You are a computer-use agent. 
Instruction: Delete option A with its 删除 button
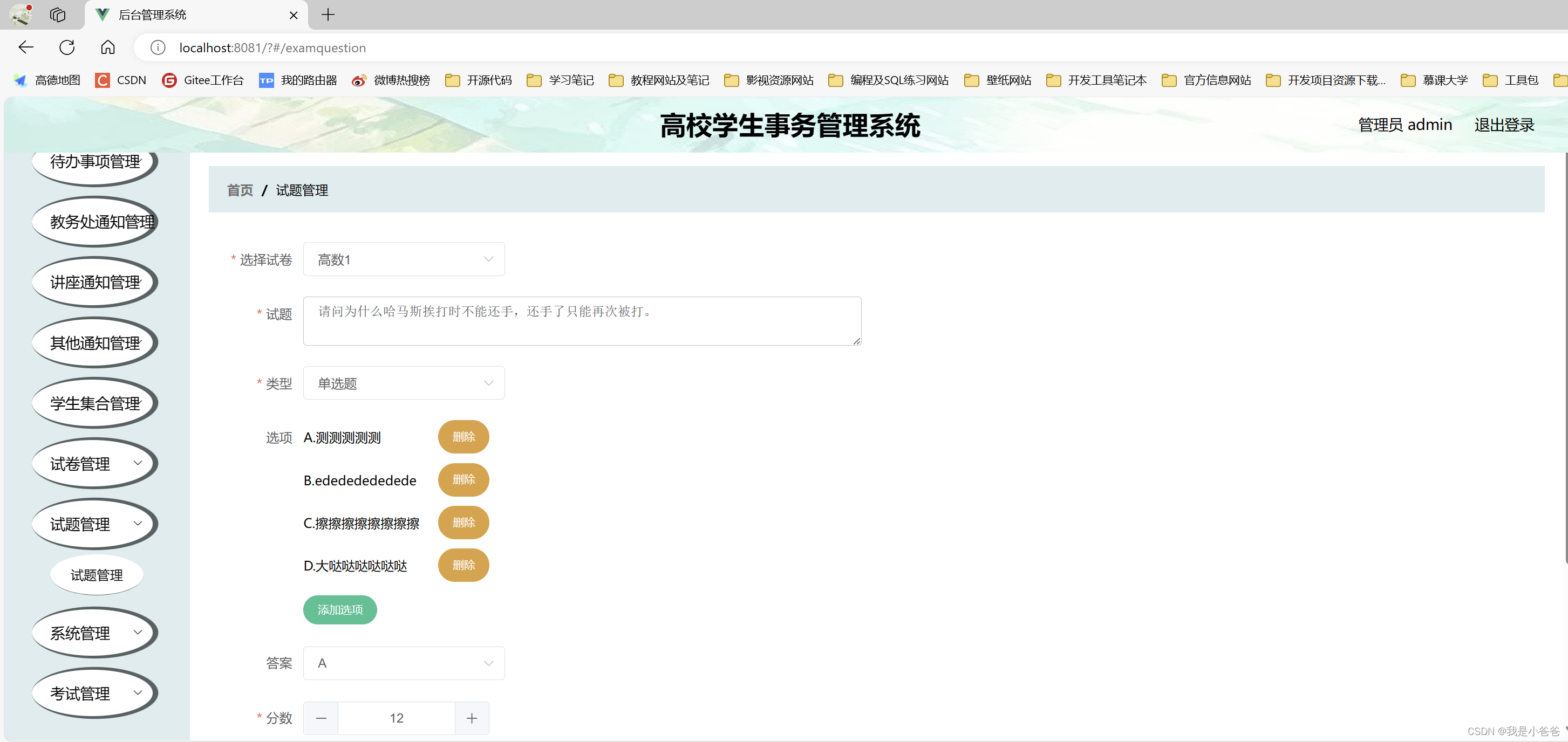click(463, 437)
